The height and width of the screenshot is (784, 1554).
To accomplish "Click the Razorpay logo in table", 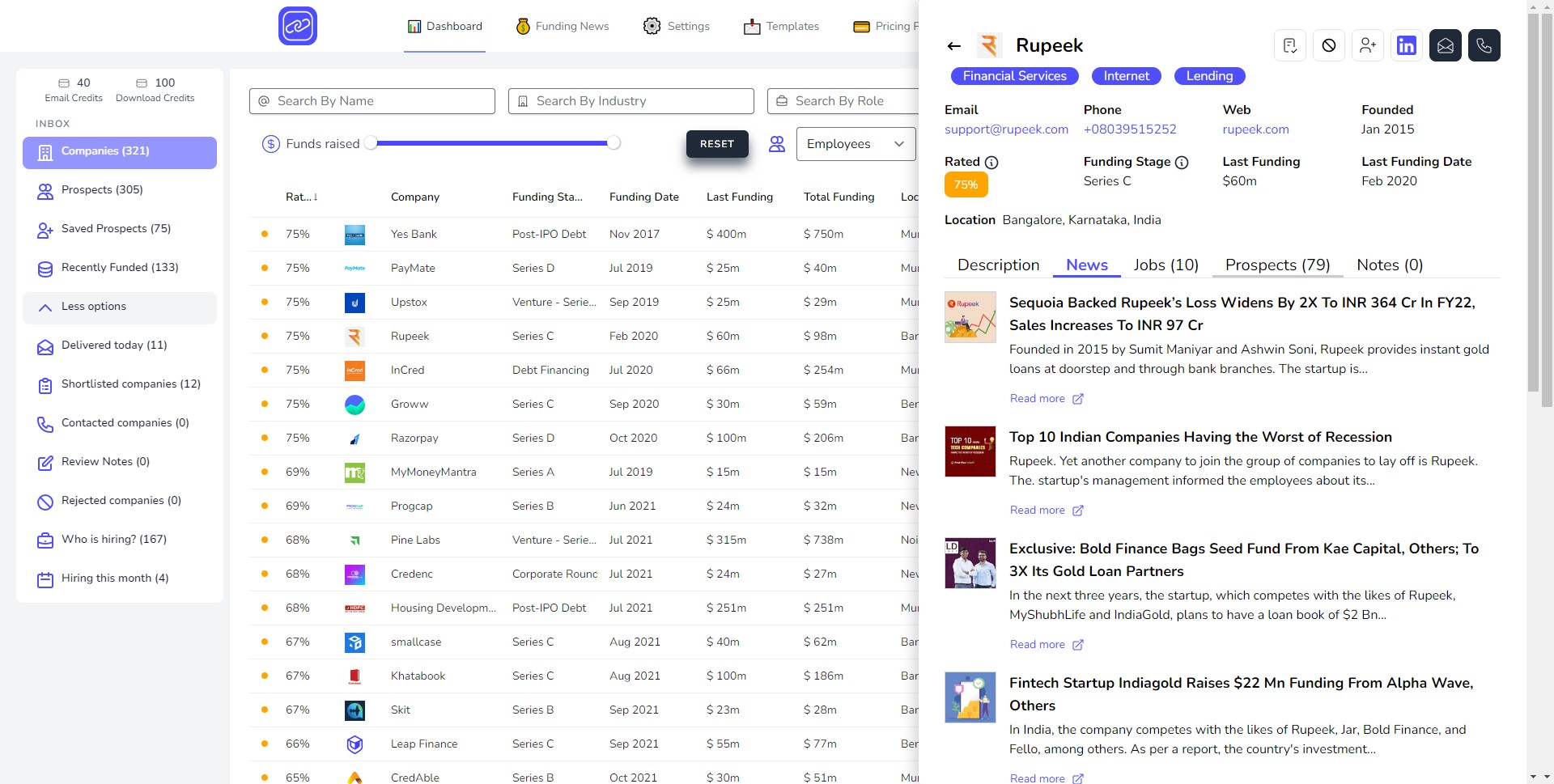I will [x=355, y=438].
